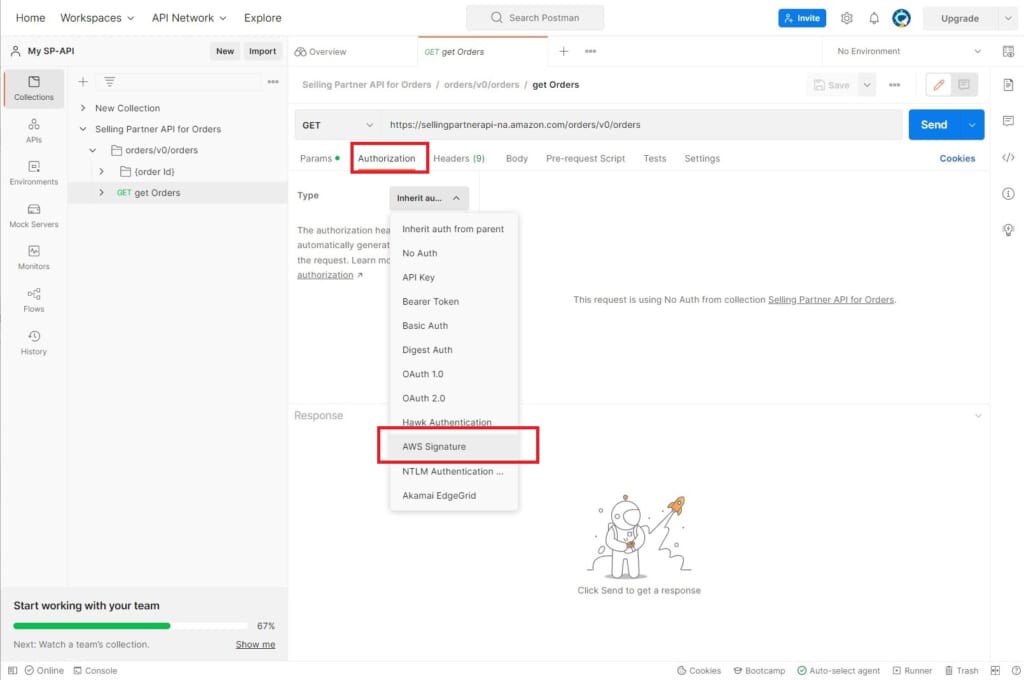Viewport: 1024px width, 680px height.
Task: Select No Auth option
Action: (454, 253)
